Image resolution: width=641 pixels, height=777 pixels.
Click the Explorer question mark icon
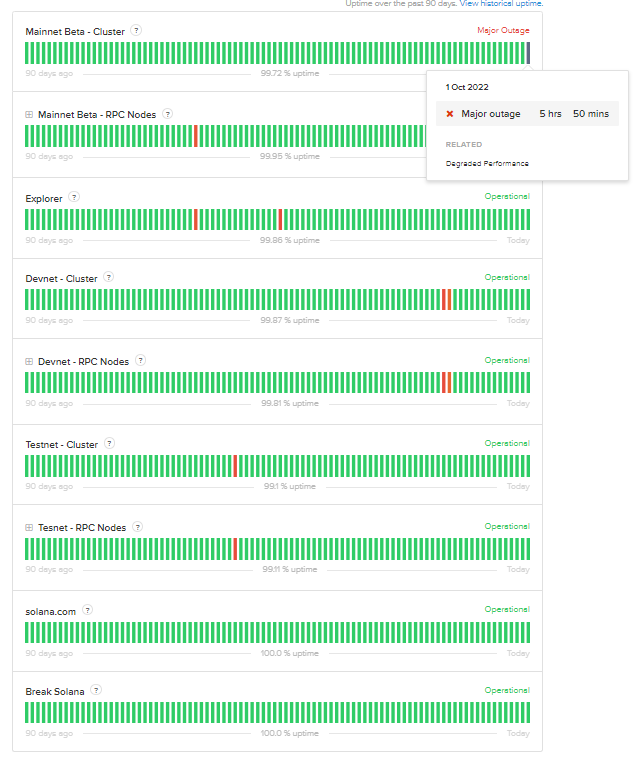coord(74,198)
